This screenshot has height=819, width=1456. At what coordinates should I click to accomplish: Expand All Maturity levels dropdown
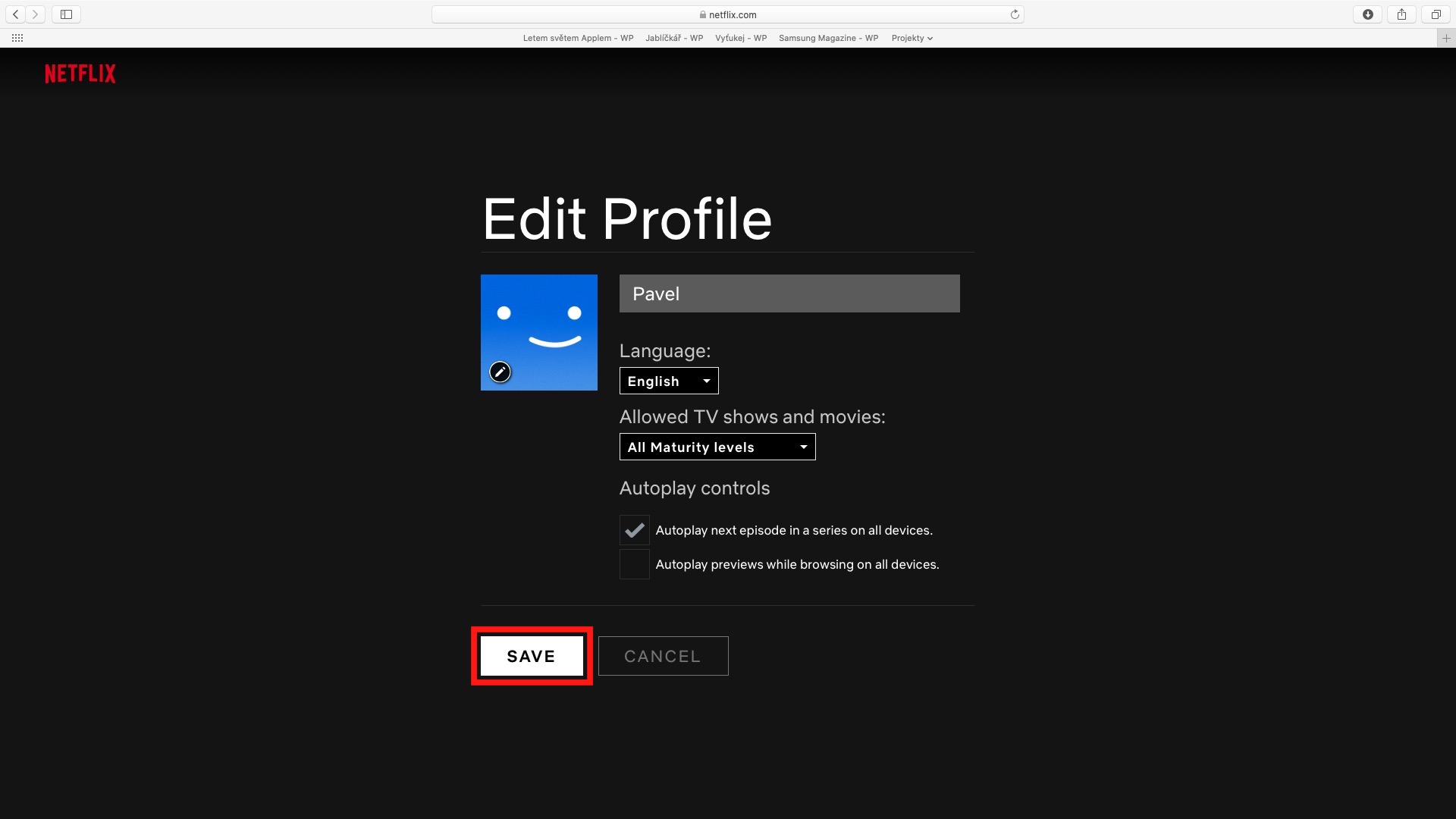click(x=717, y=447)
